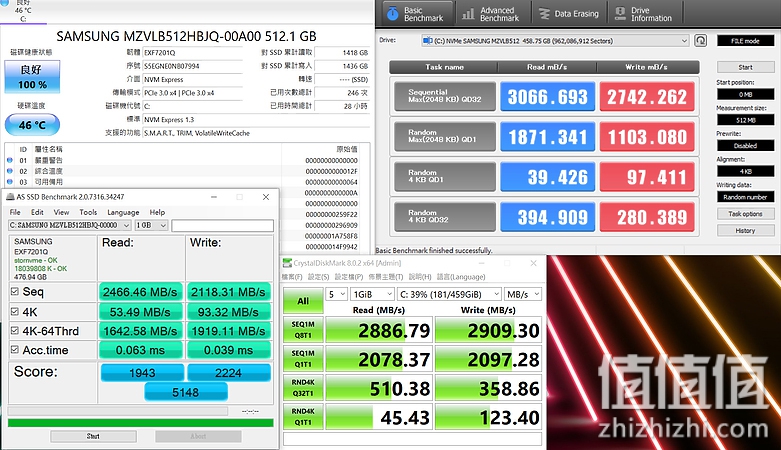Open History in TxBENCH
The height and width of the screenshot is (450, 781).
[745, 230]
